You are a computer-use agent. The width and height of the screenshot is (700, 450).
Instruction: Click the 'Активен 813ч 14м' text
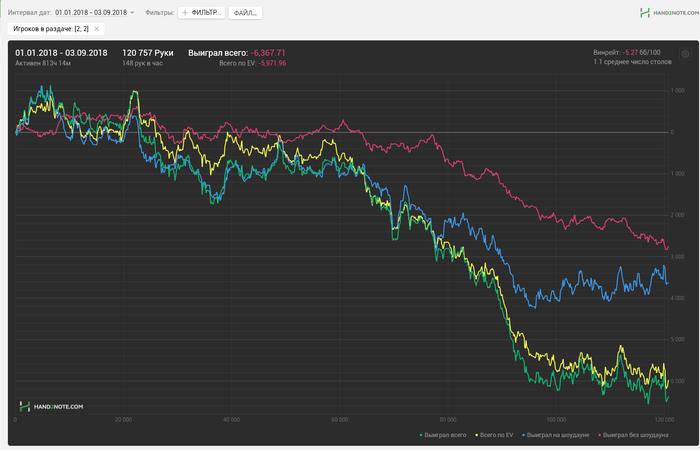[x=43, y=63]
